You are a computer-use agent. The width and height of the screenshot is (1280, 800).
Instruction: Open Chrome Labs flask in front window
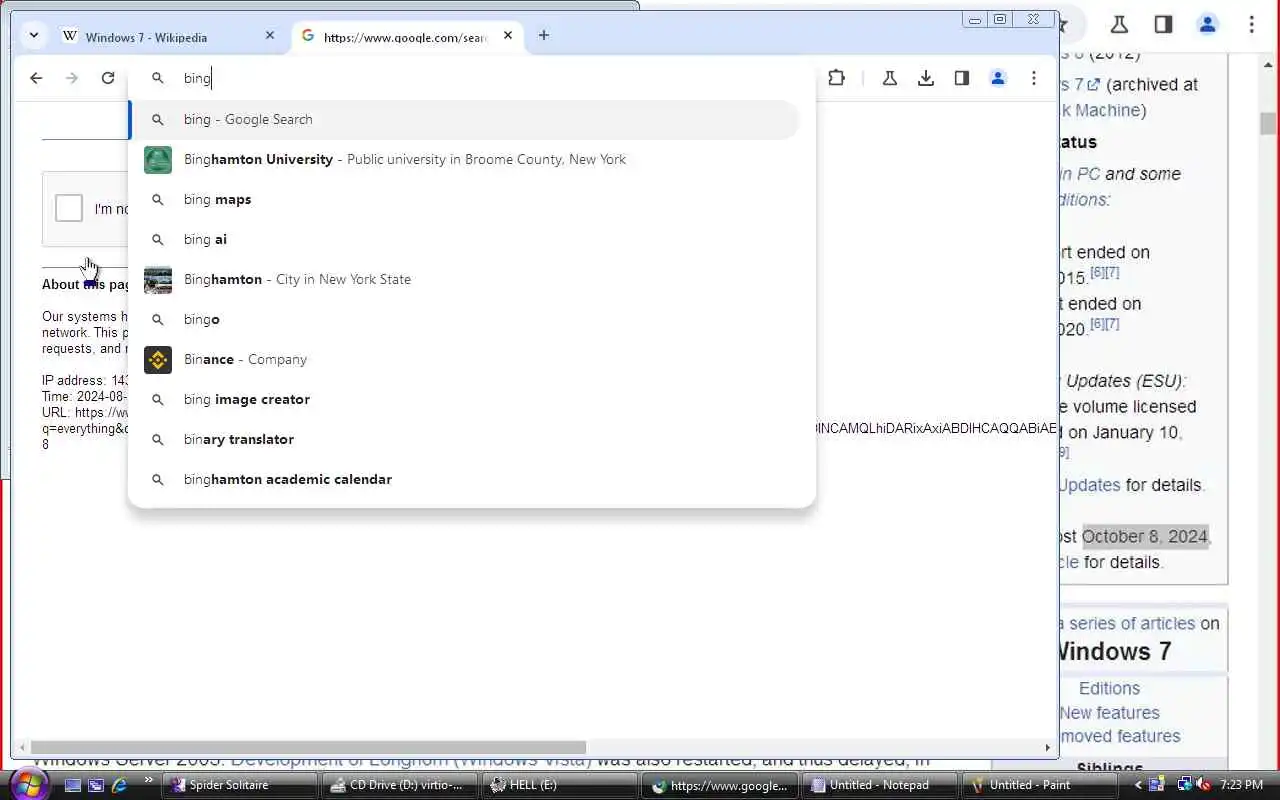889,78
